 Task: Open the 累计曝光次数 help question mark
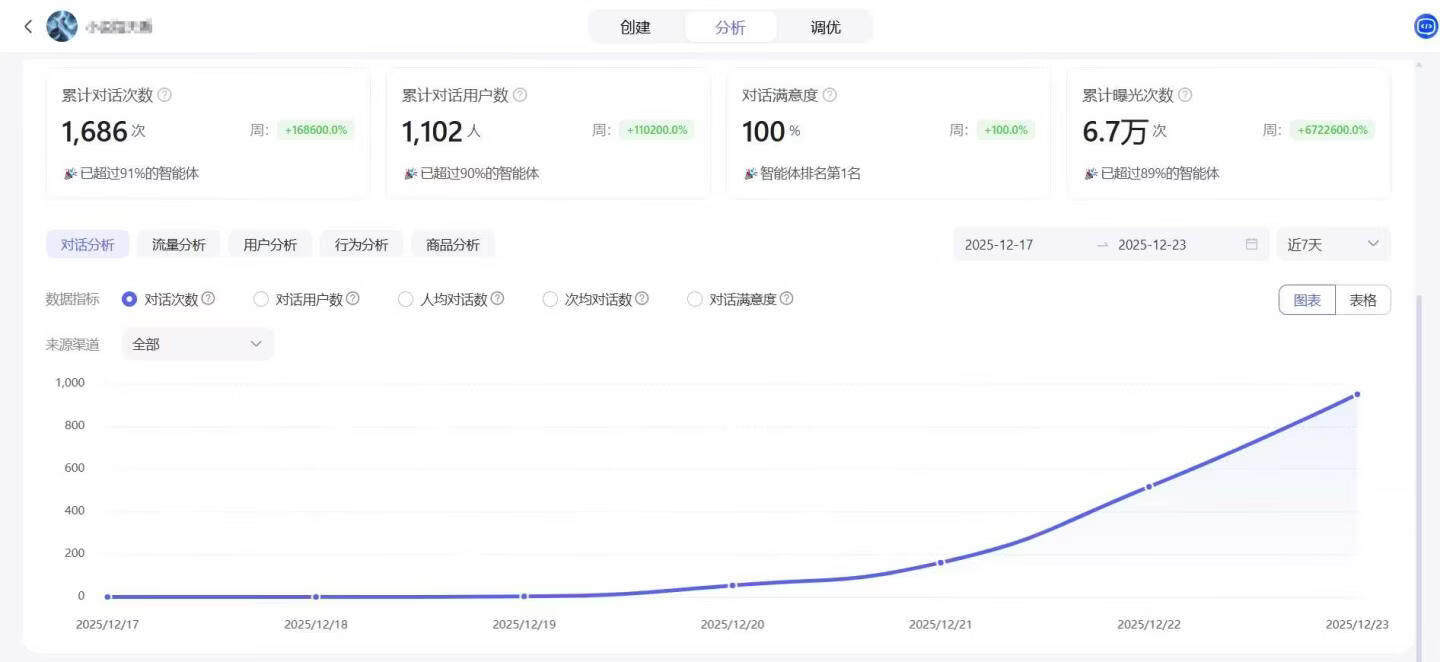[1183, 94]
